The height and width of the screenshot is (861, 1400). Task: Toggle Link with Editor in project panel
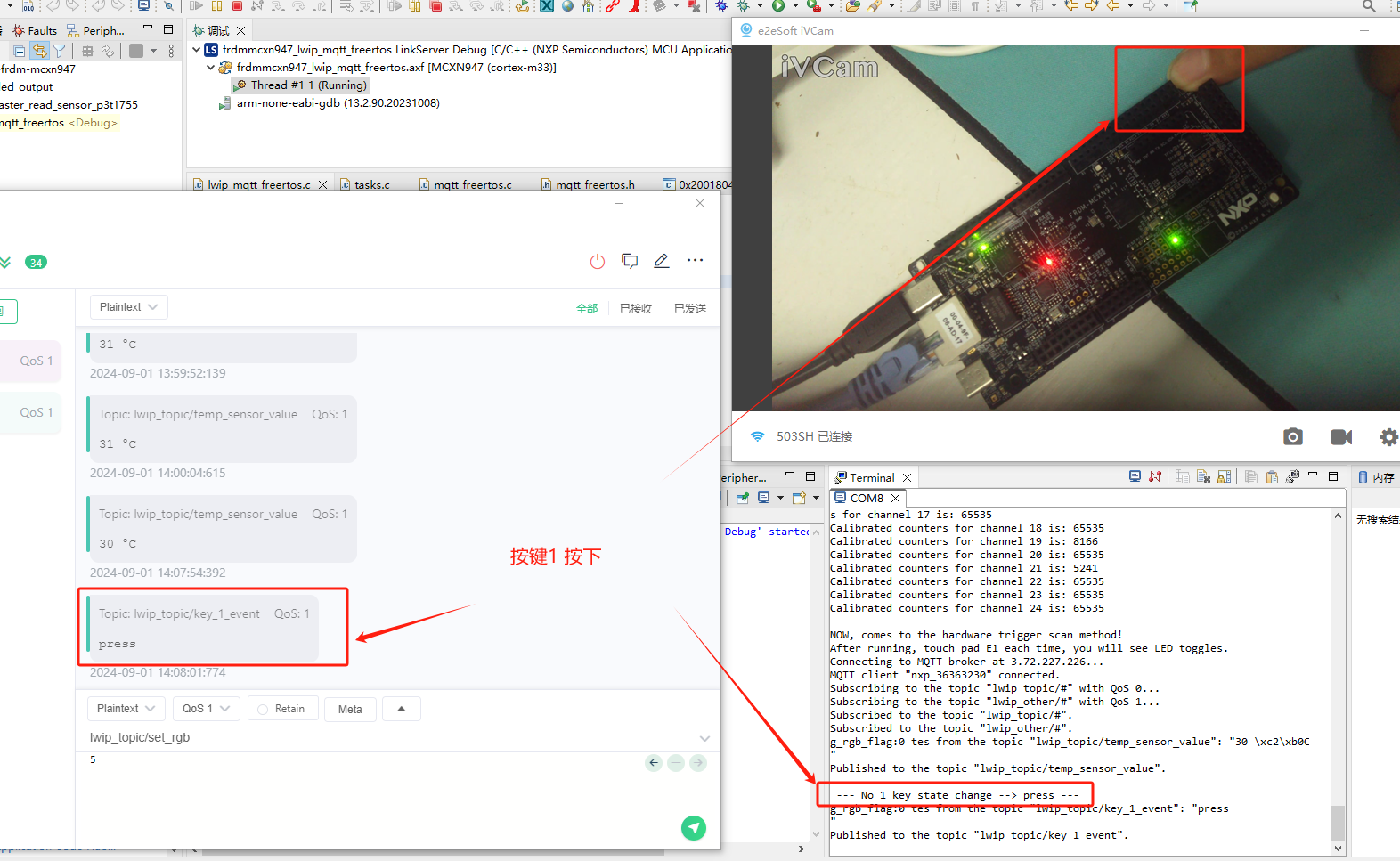click(39, 51)
